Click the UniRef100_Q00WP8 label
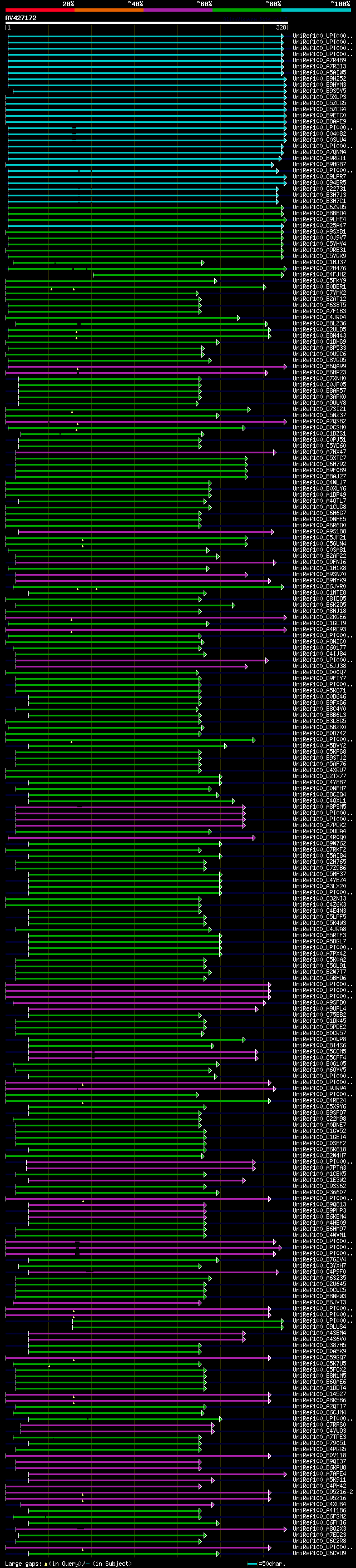356x1568 pixels. click(x=319, y=1040)
